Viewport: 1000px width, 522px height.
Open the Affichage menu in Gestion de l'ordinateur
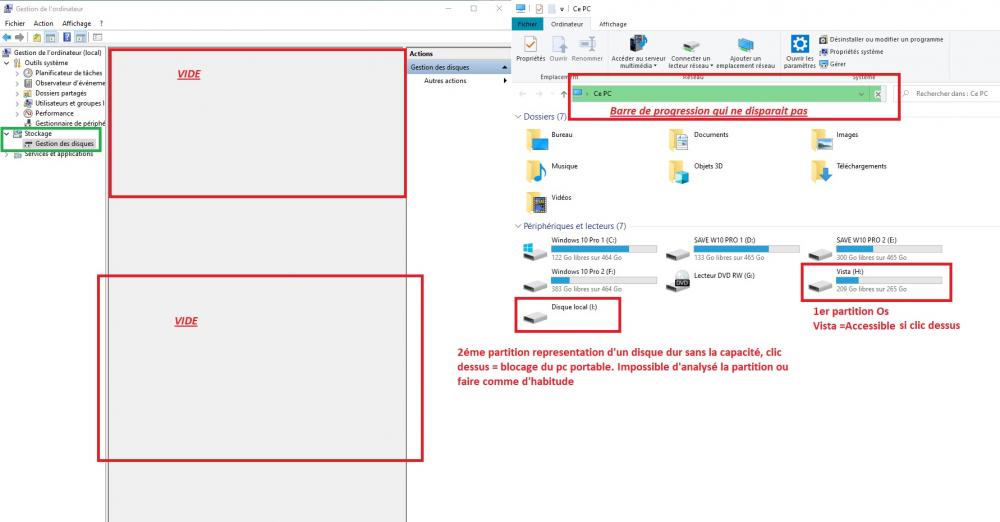click(77, 24)
